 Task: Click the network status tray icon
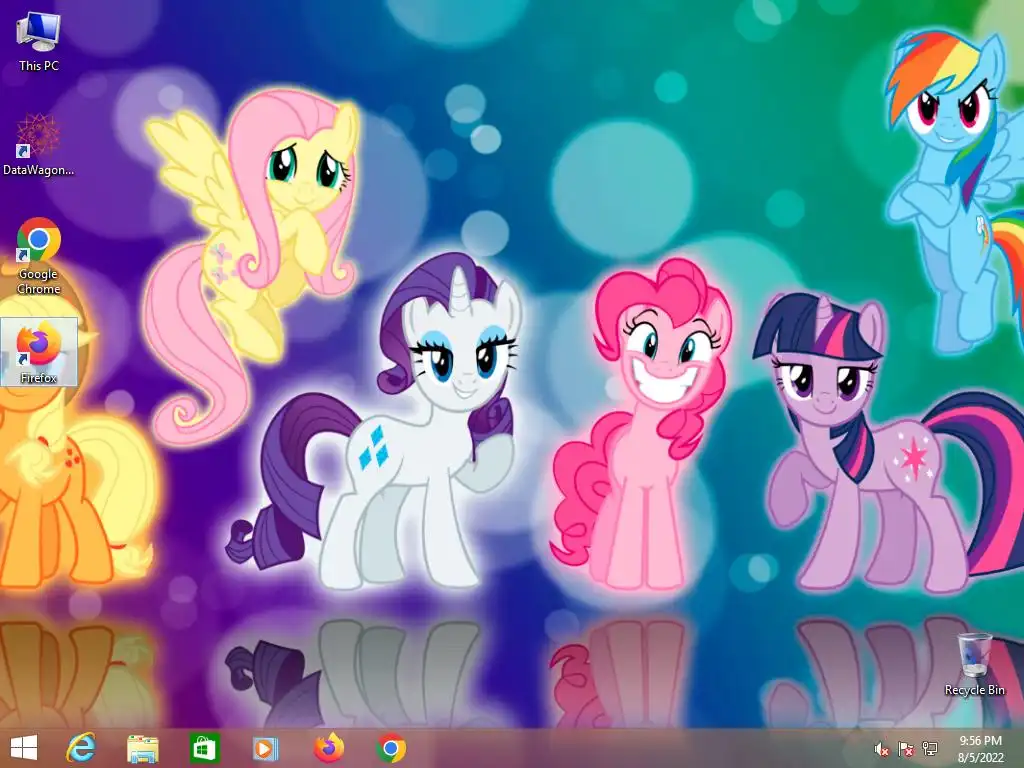click(x=930, y=749)
